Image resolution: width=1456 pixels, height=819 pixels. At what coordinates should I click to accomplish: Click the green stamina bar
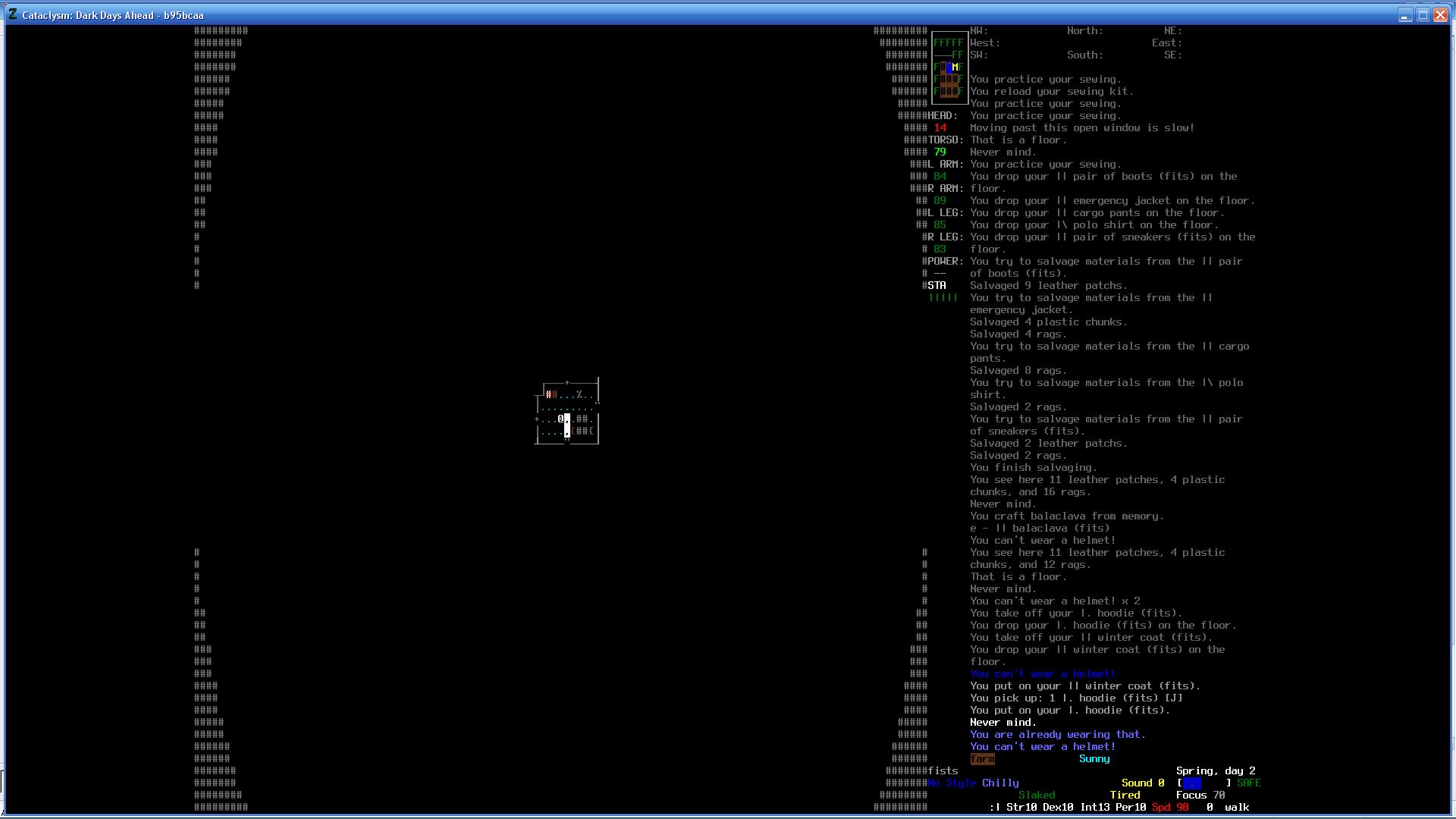coord(943,298)
